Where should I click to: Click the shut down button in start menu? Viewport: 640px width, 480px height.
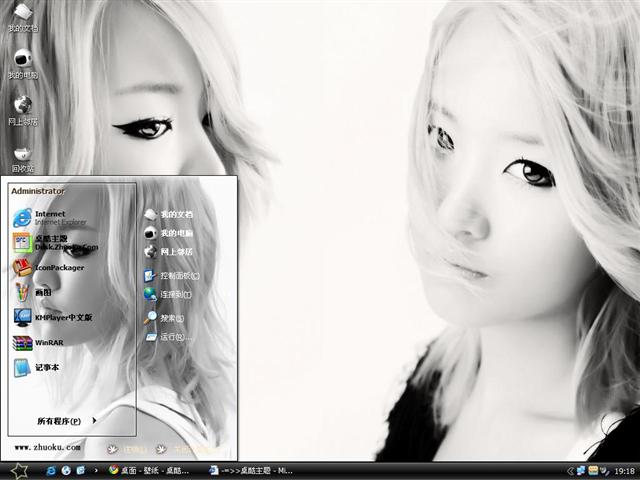[x=184, y=449]
